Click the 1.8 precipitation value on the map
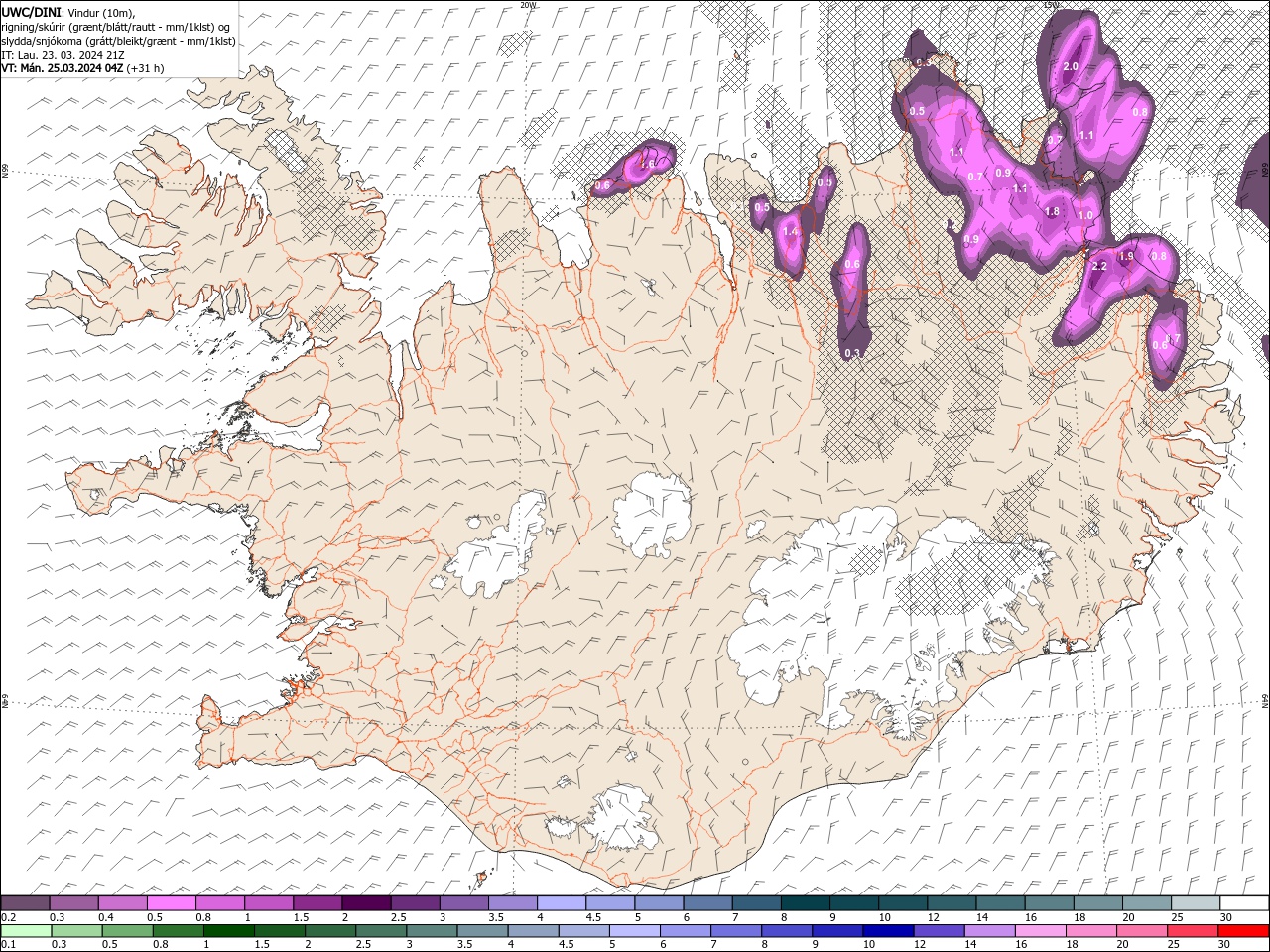Screen dimensions: 1270x952 [1053, 211]
